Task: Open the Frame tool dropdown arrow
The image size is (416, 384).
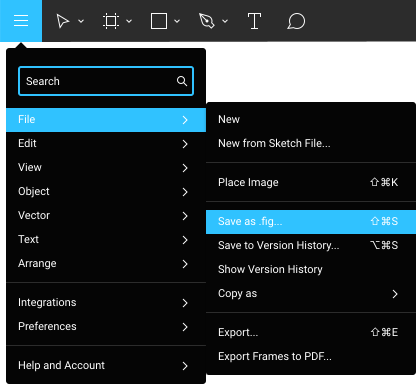Action: (129, 21)
